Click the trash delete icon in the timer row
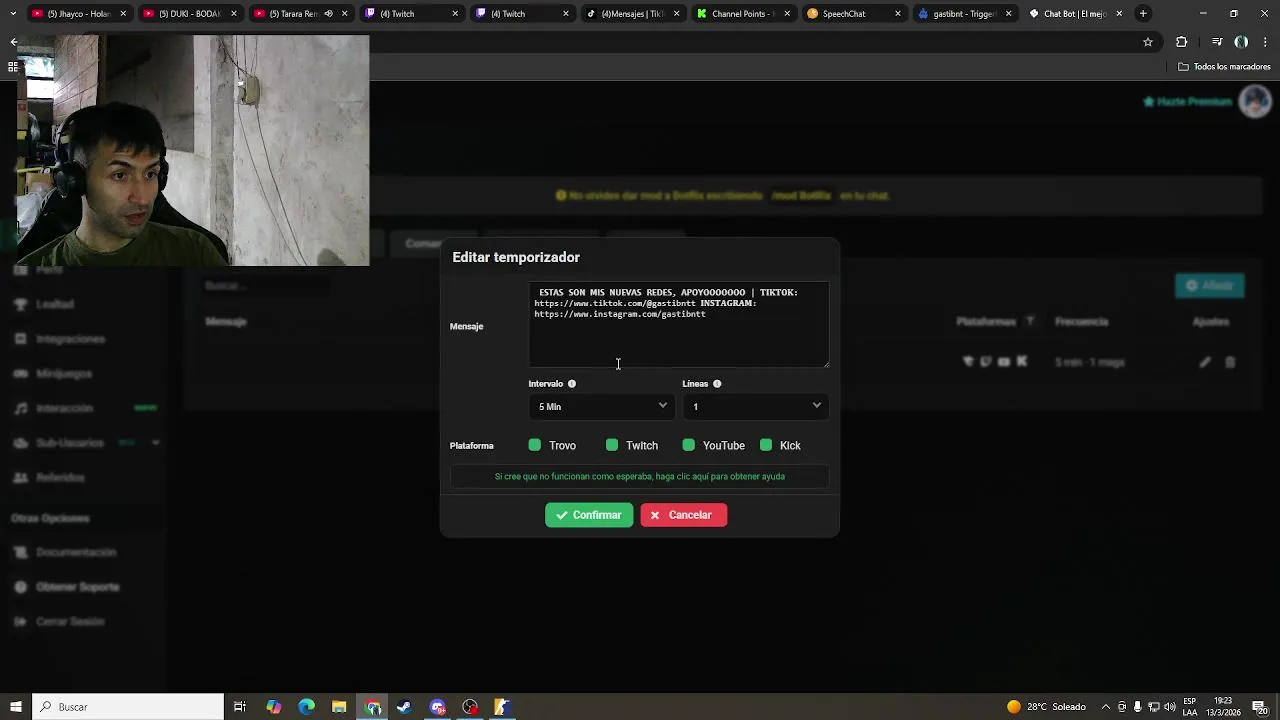Screen dimensions: 1280x720 click(1230, 362)
